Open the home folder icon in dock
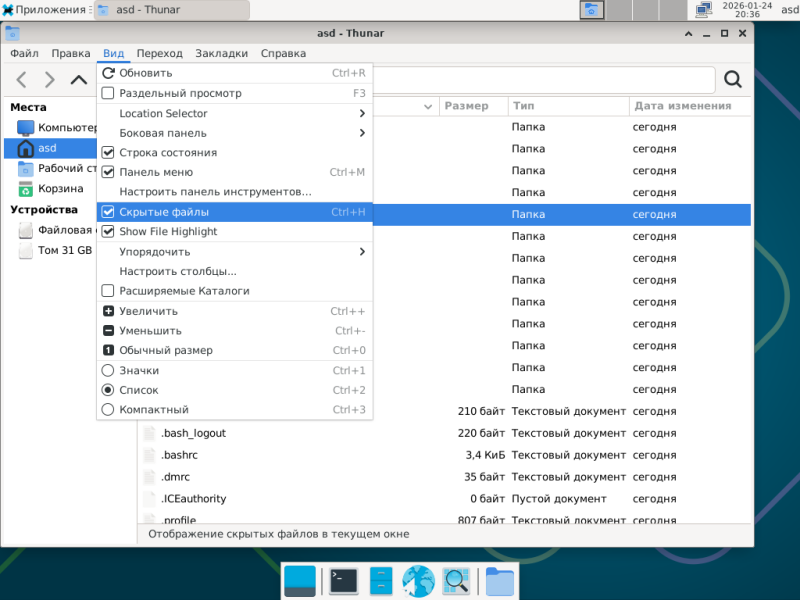The height and width of the screenshot is (600, 800). (499, 581)
